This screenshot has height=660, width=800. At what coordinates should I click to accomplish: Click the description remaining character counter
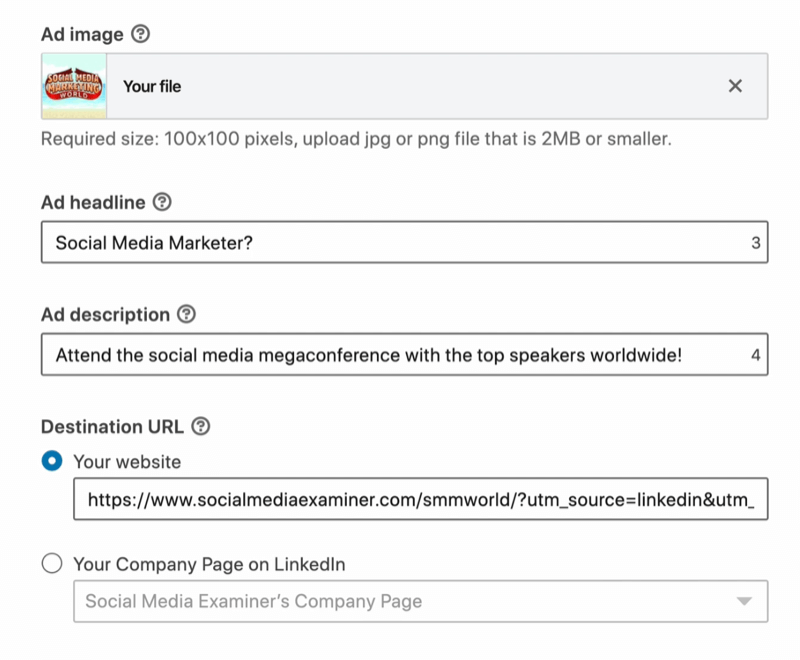pos(756,355)
